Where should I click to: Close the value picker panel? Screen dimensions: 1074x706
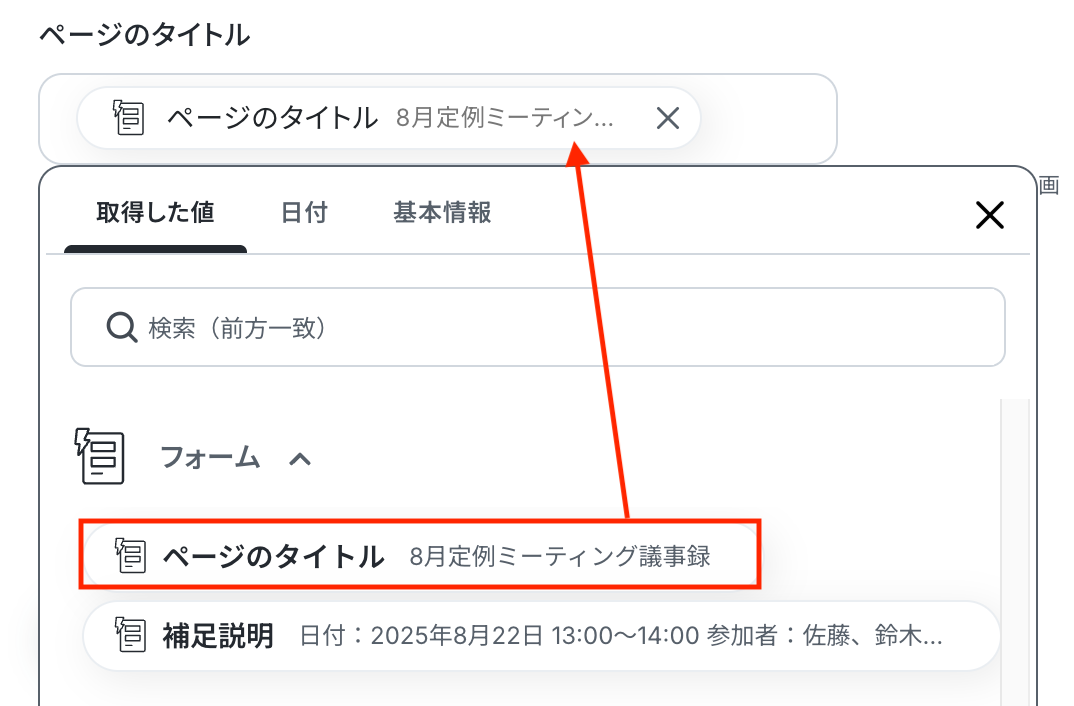[x=989, y=215]
